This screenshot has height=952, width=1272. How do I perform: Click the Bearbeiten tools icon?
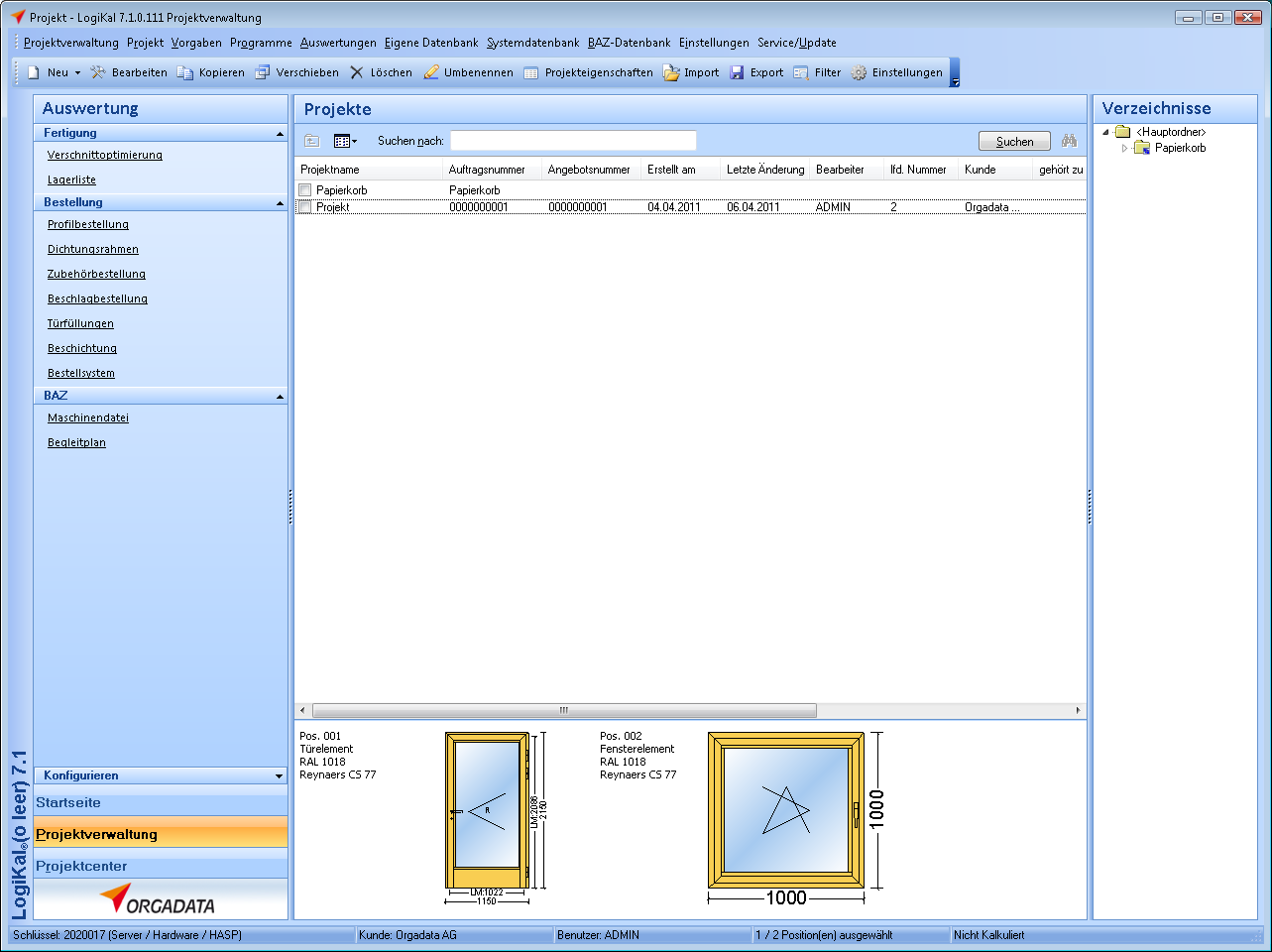point(97,72)
